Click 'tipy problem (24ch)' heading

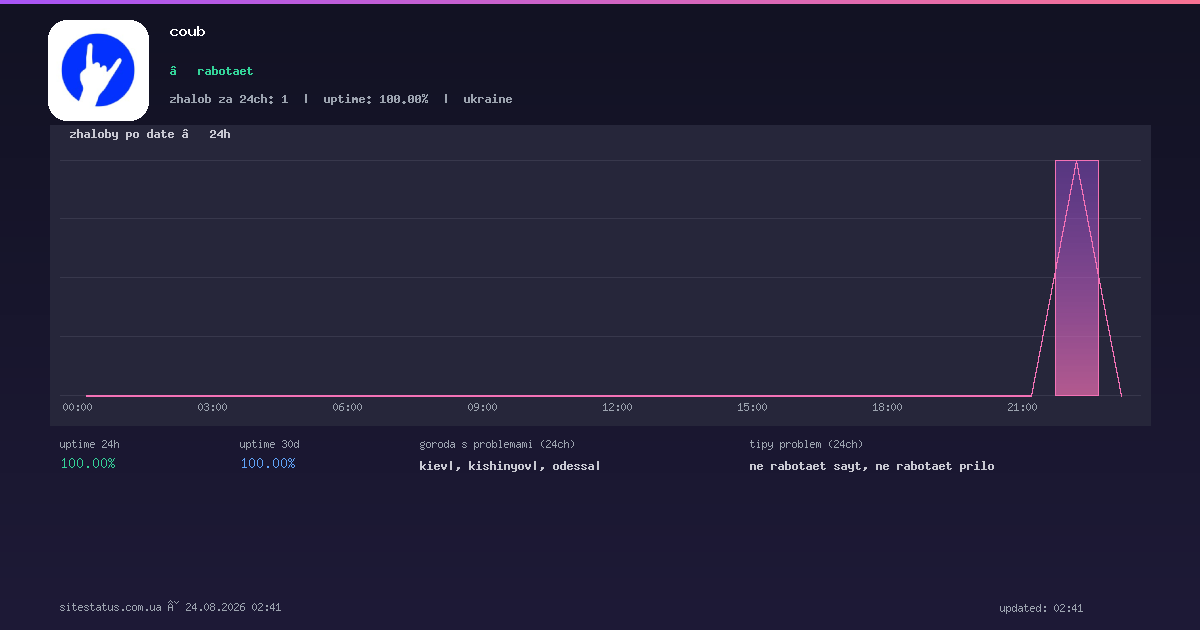(x=806, y=444)
